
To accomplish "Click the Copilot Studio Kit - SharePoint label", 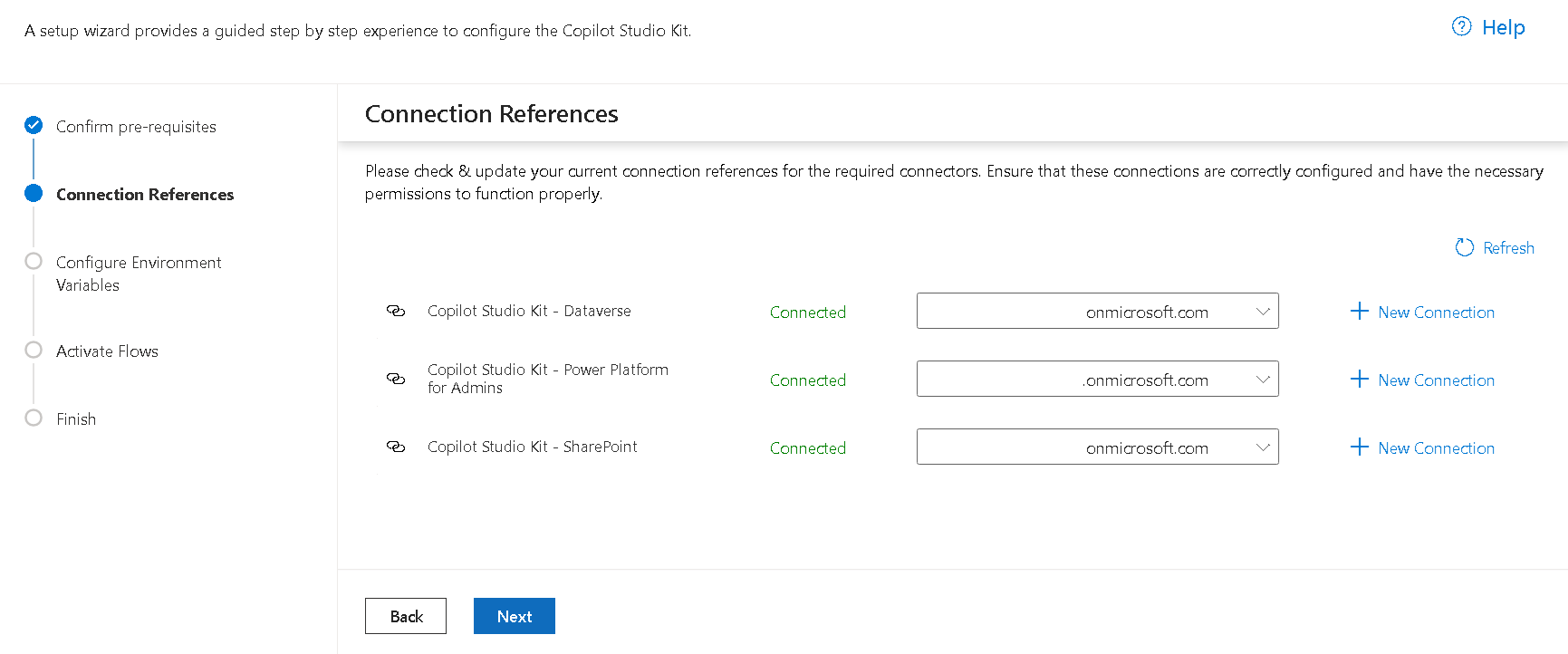I will (x=533, y=447).
